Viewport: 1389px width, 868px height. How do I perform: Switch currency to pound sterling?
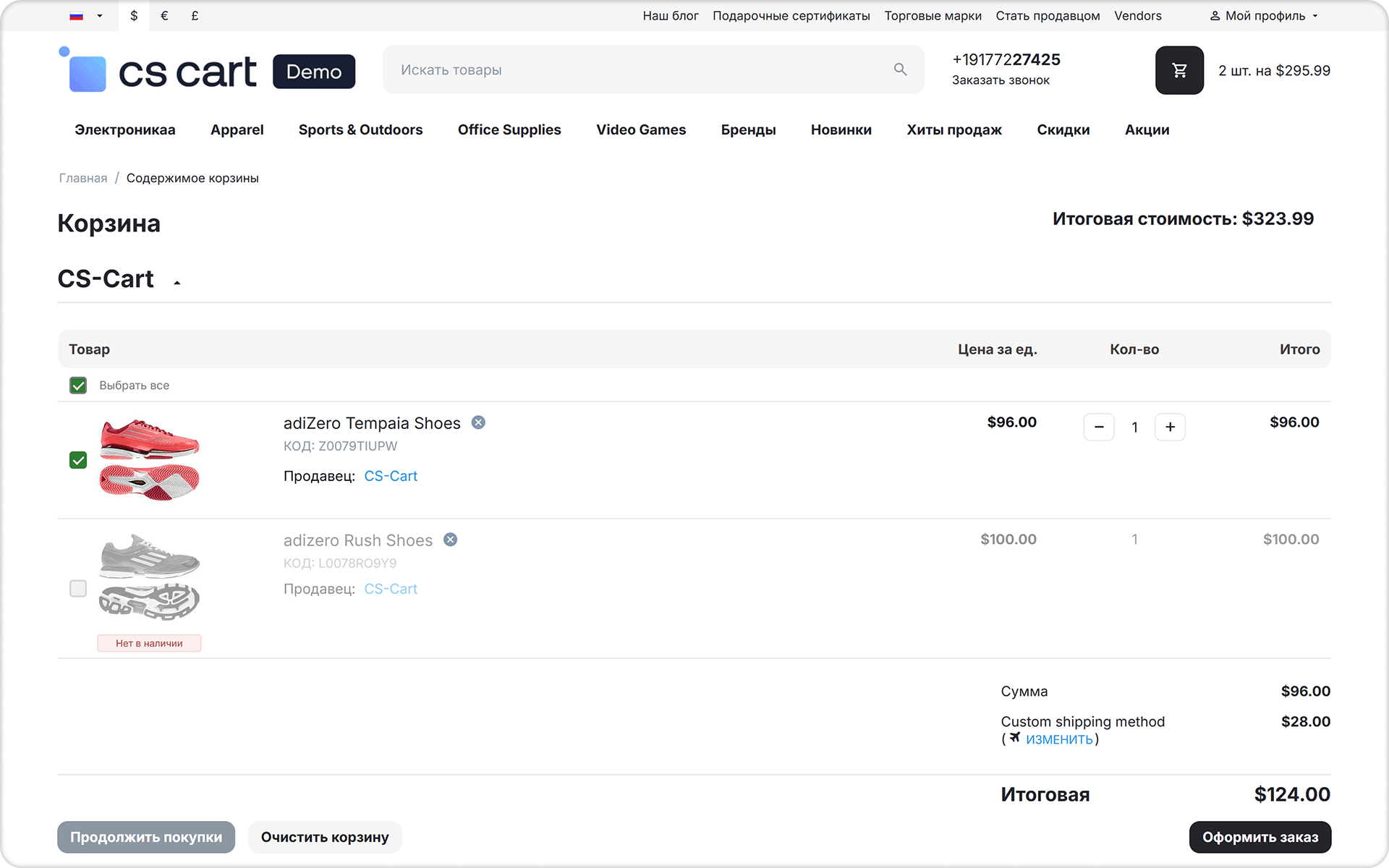[195, 16]
